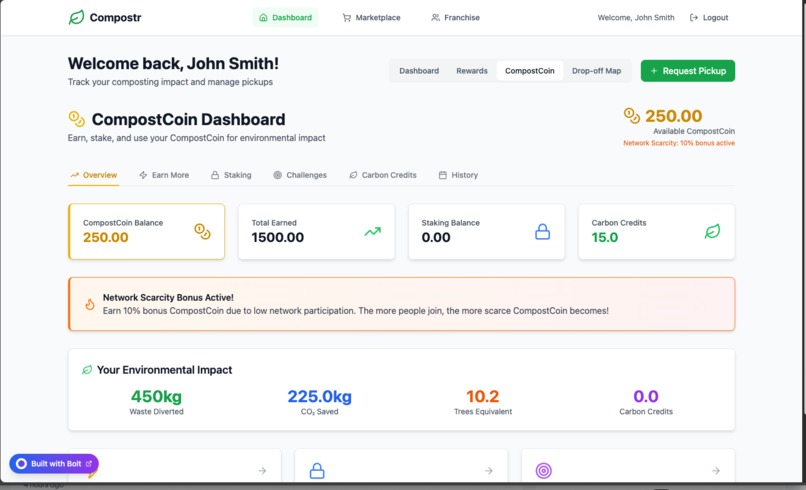Select the Staking Balance card
Viewport: 806px width, 490px height.
point(486,231)
